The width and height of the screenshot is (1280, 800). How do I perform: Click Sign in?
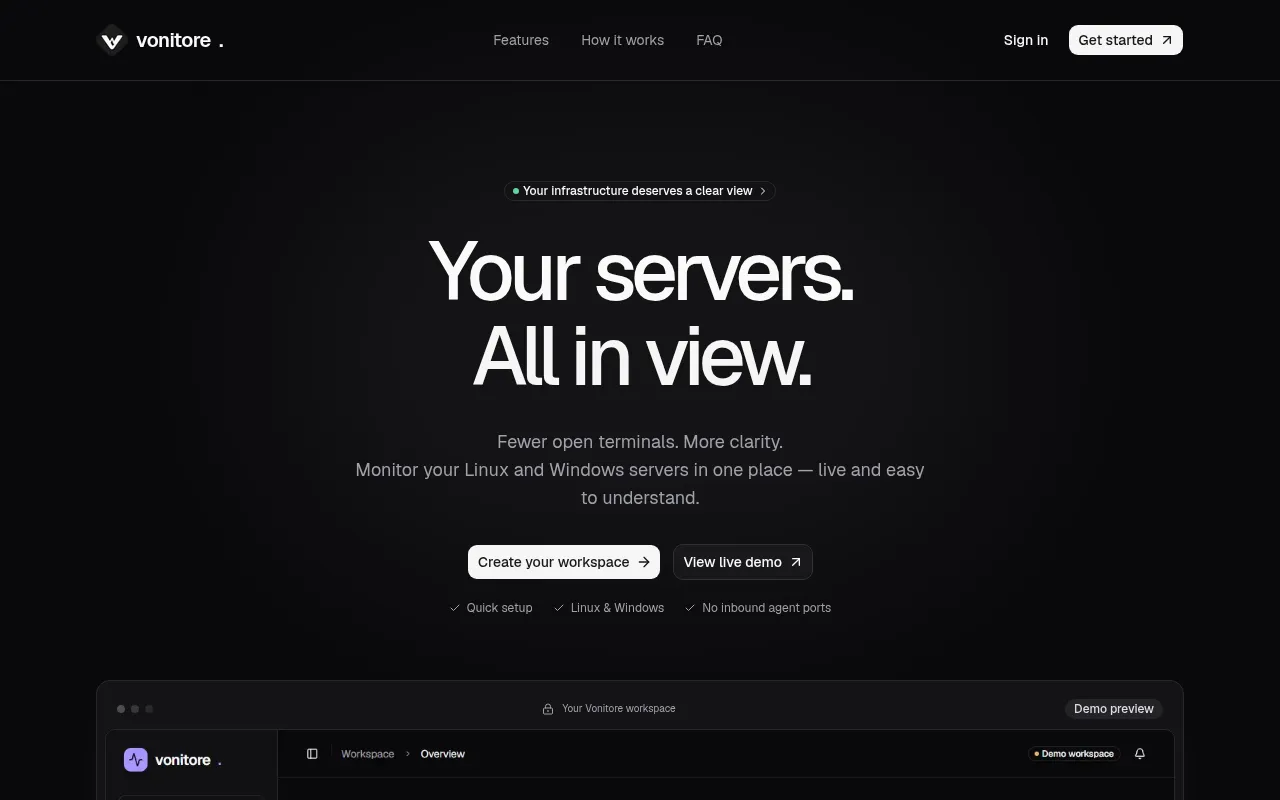[1026, 40]
